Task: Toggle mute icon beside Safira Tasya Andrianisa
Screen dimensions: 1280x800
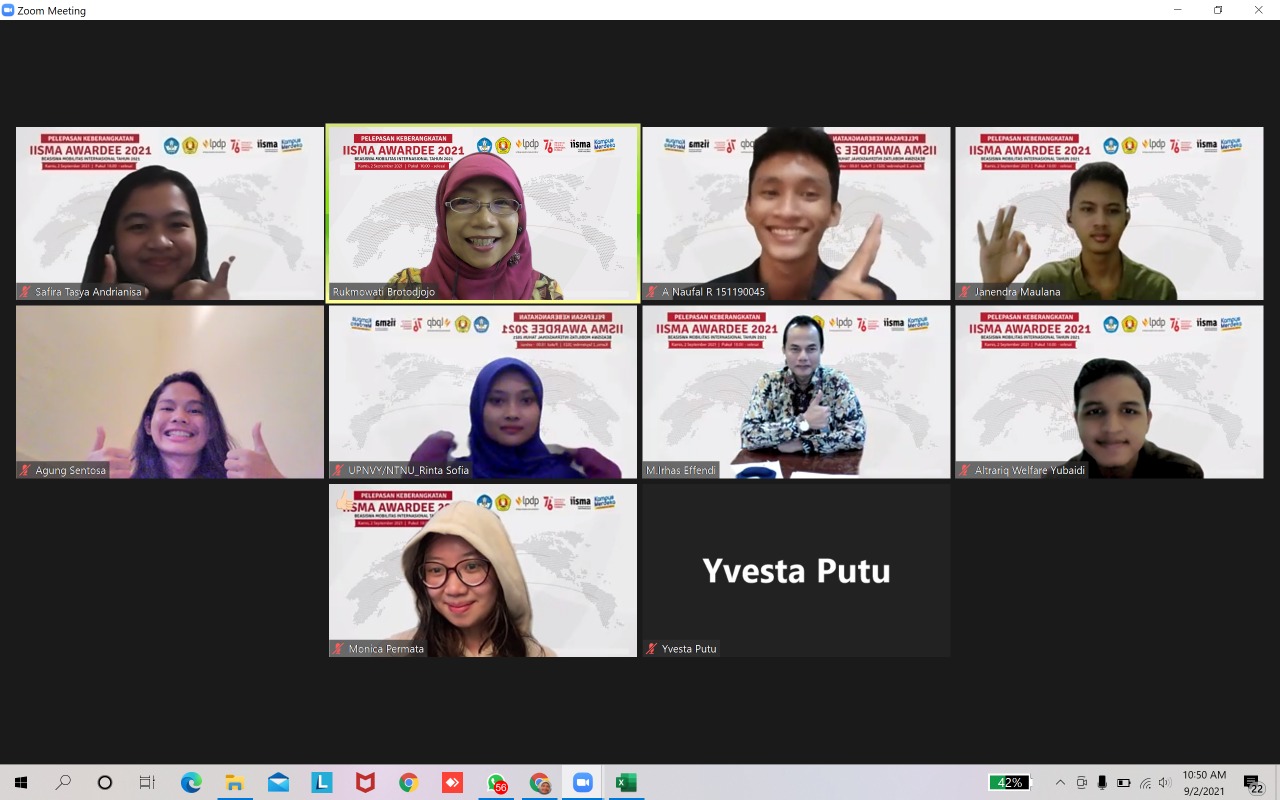Action: (24, 292)
